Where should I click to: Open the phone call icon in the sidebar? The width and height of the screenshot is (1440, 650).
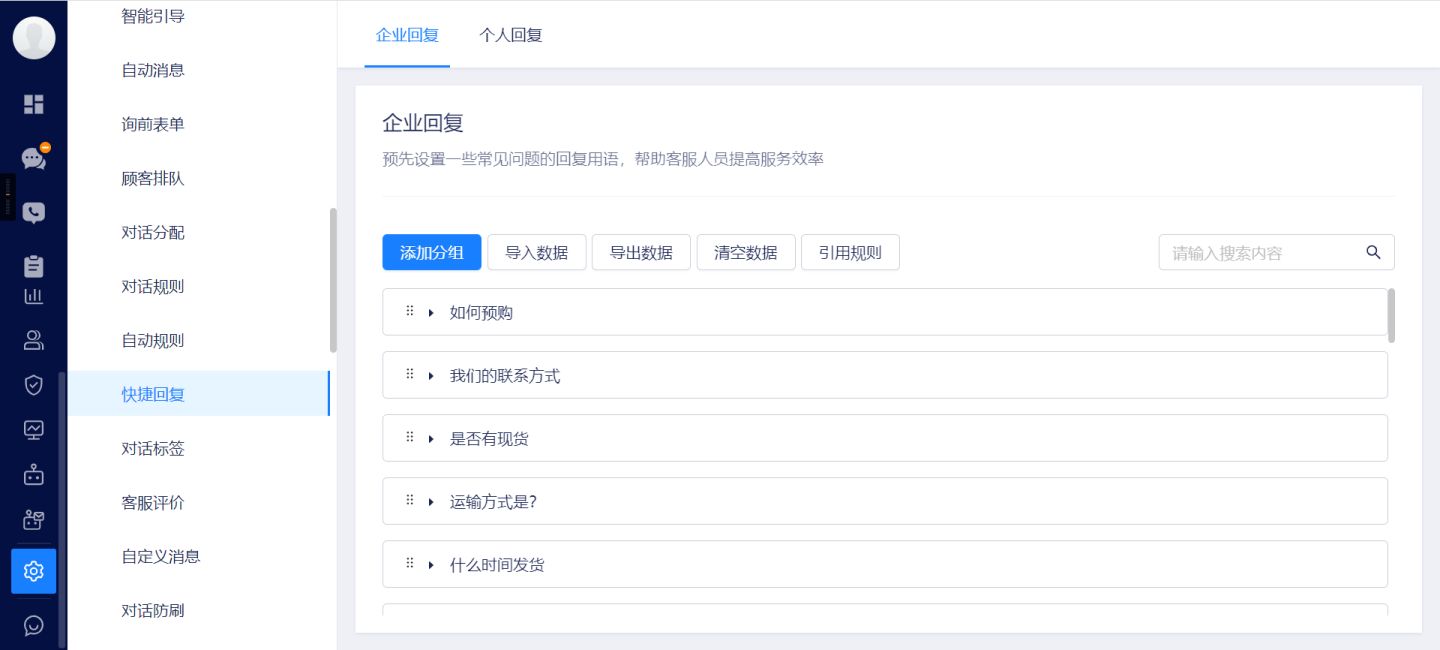click(34, 211)
